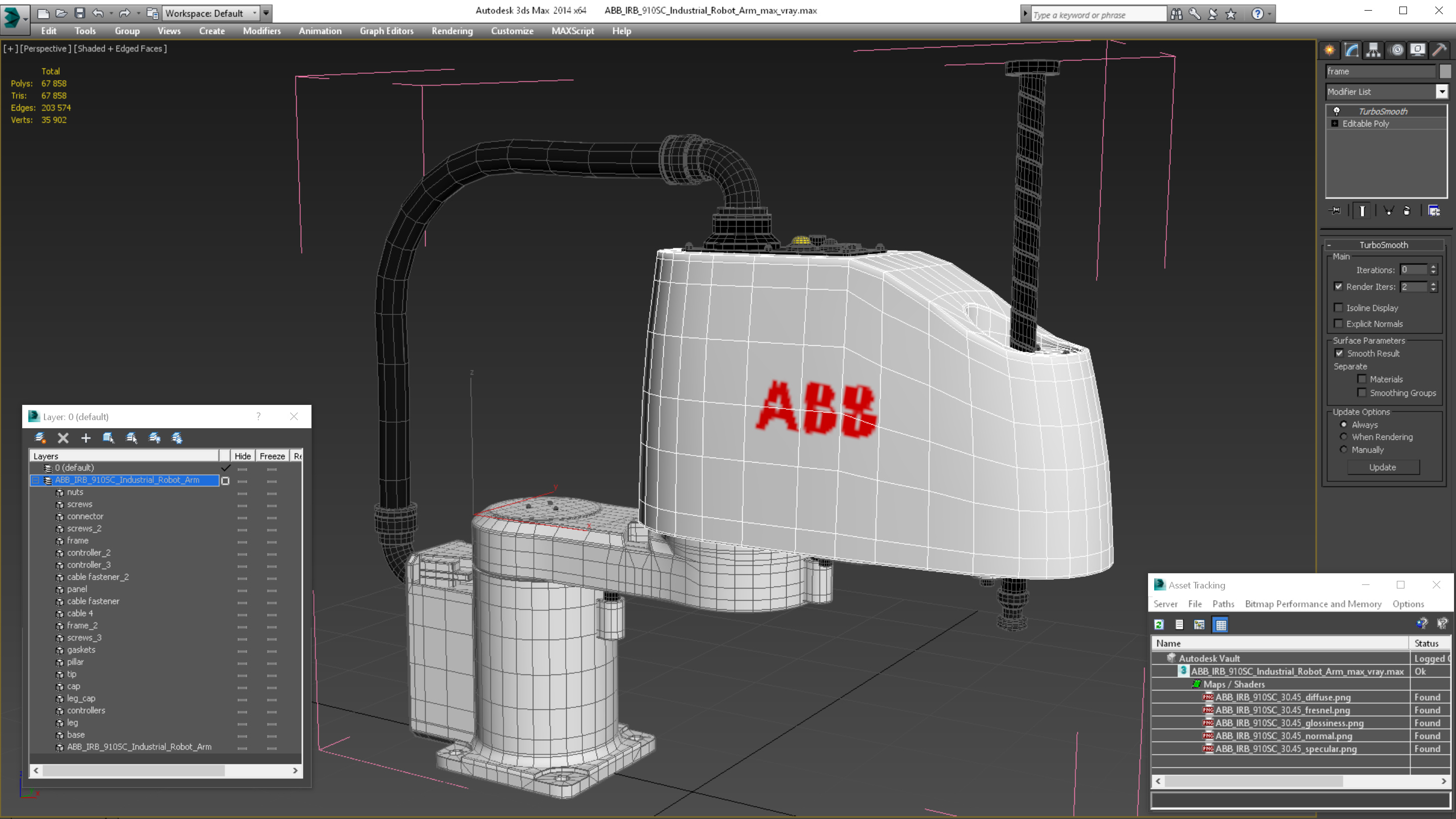Open the Create command panel tab

[x=1330, y=51]
